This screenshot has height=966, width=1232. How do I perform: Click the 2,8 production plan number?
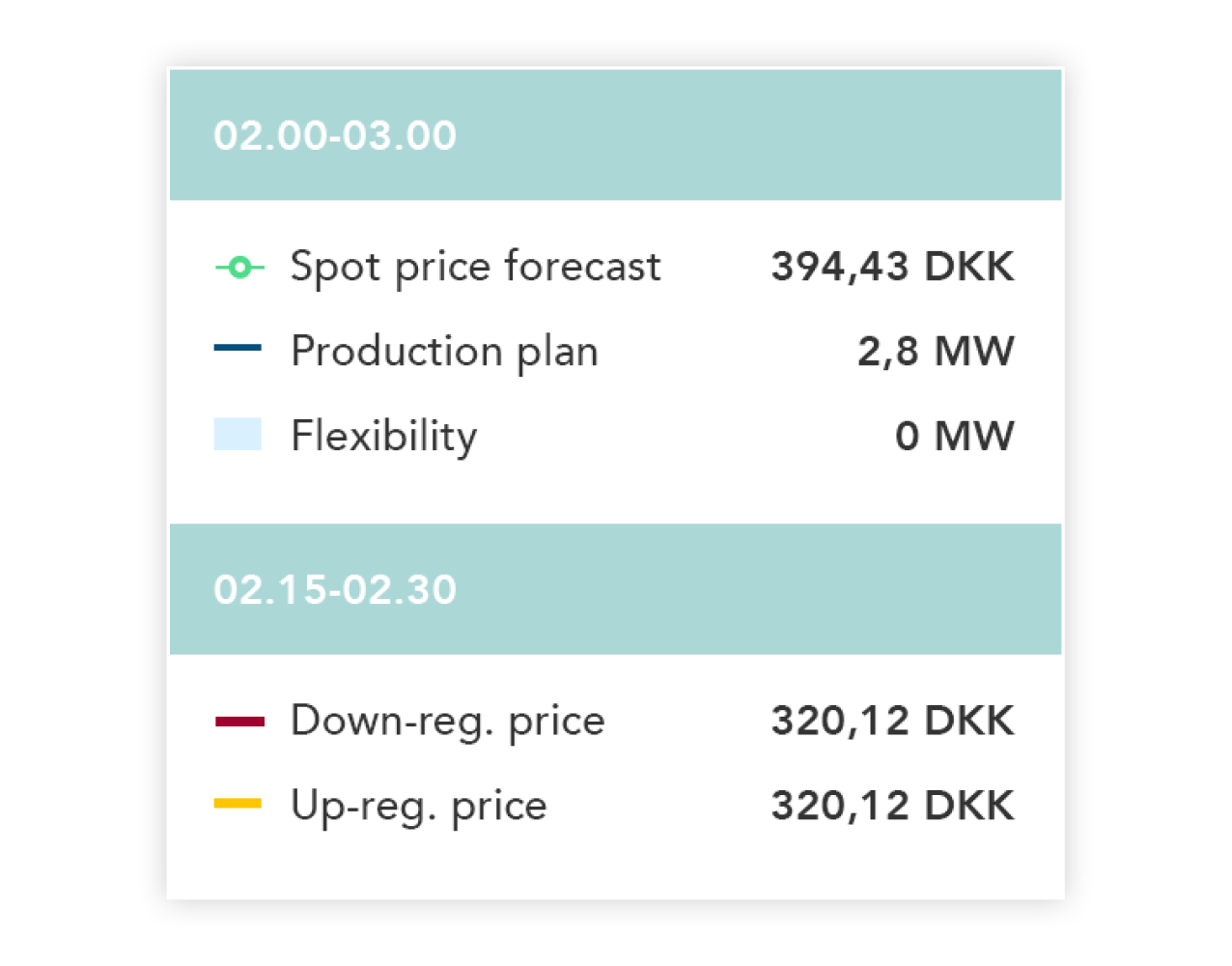tap(887, 351)
